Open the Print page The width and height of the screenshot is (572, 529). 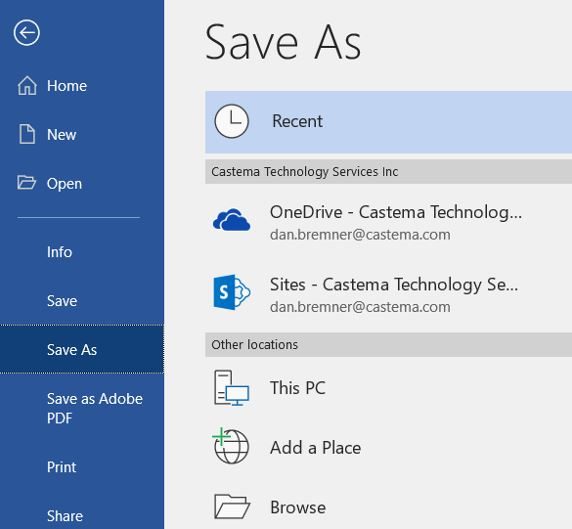click(x=61, y=467)
